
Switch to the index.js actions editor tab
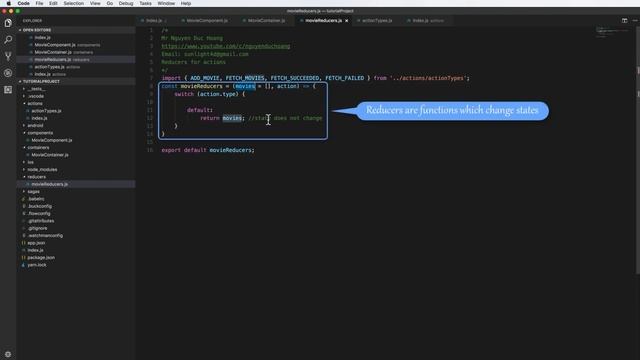tap(427, 20)
